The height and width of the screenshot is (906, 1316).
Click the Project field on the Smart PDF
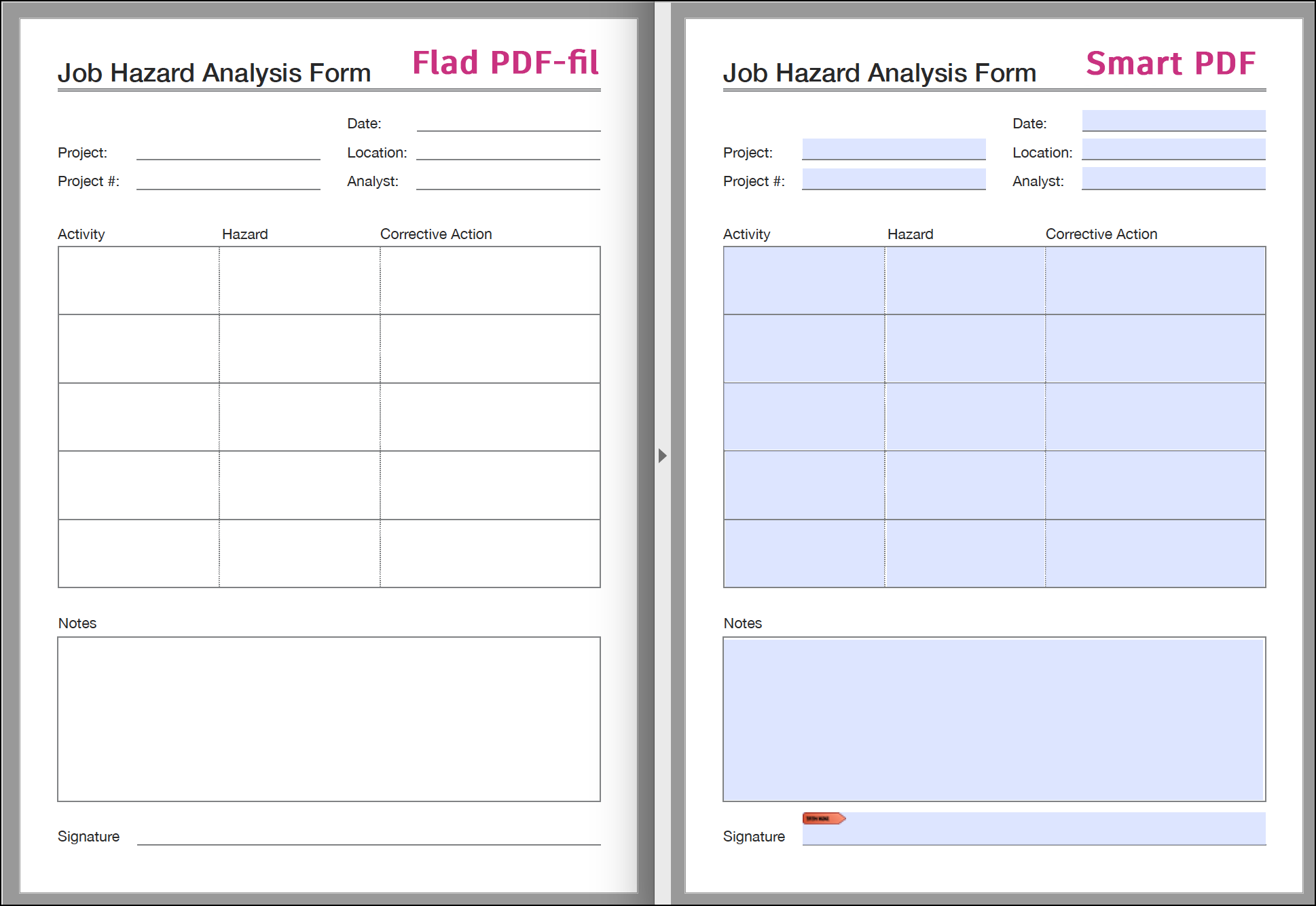[x=893, y=149]
